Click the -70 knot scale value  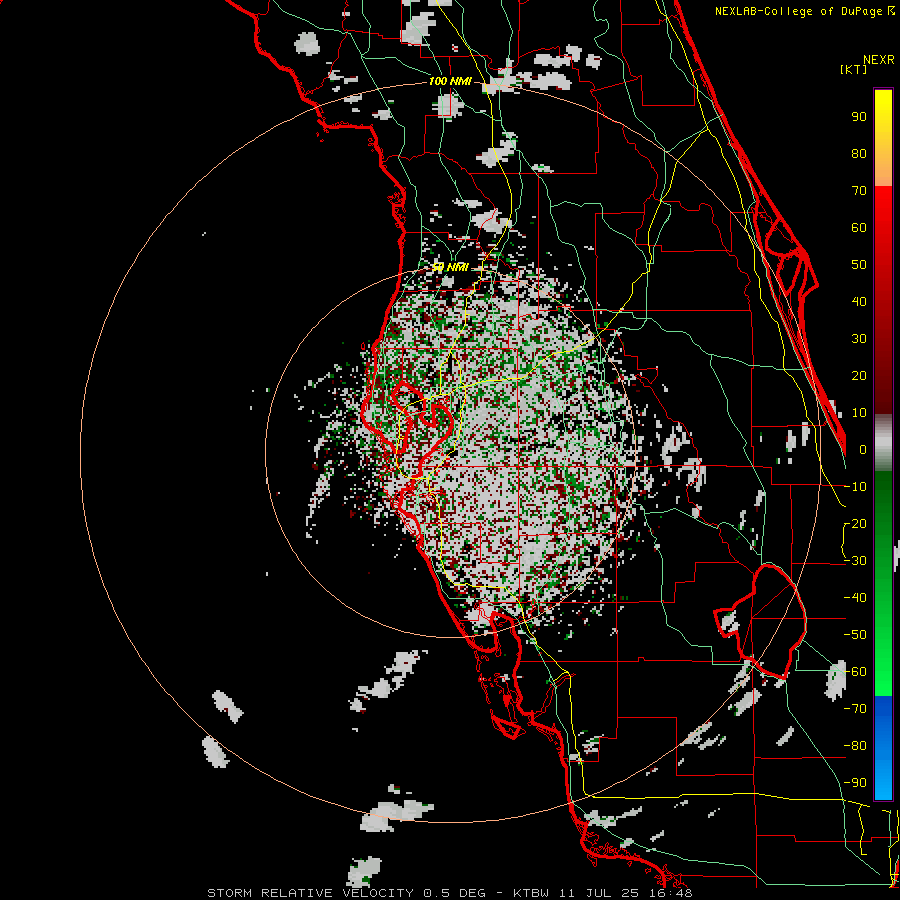point(855,709)
